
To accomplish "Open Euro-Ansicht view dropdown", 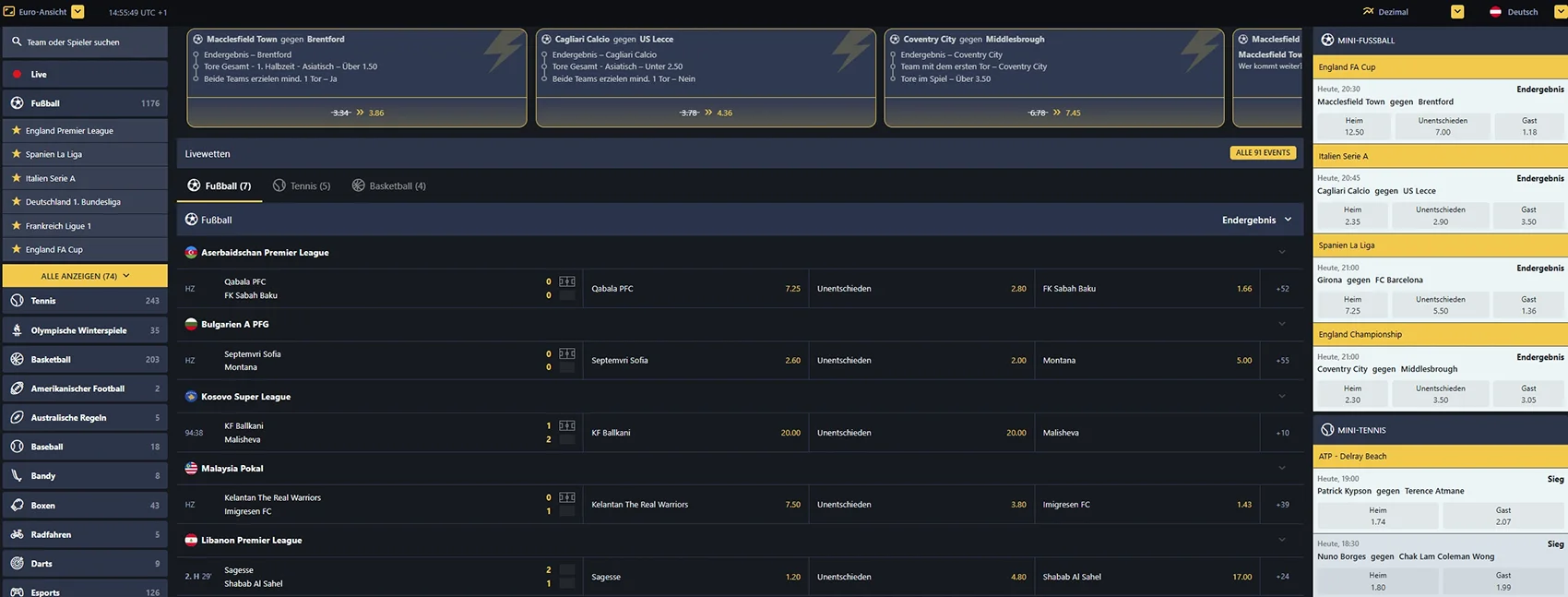I will tap(77, 11).
